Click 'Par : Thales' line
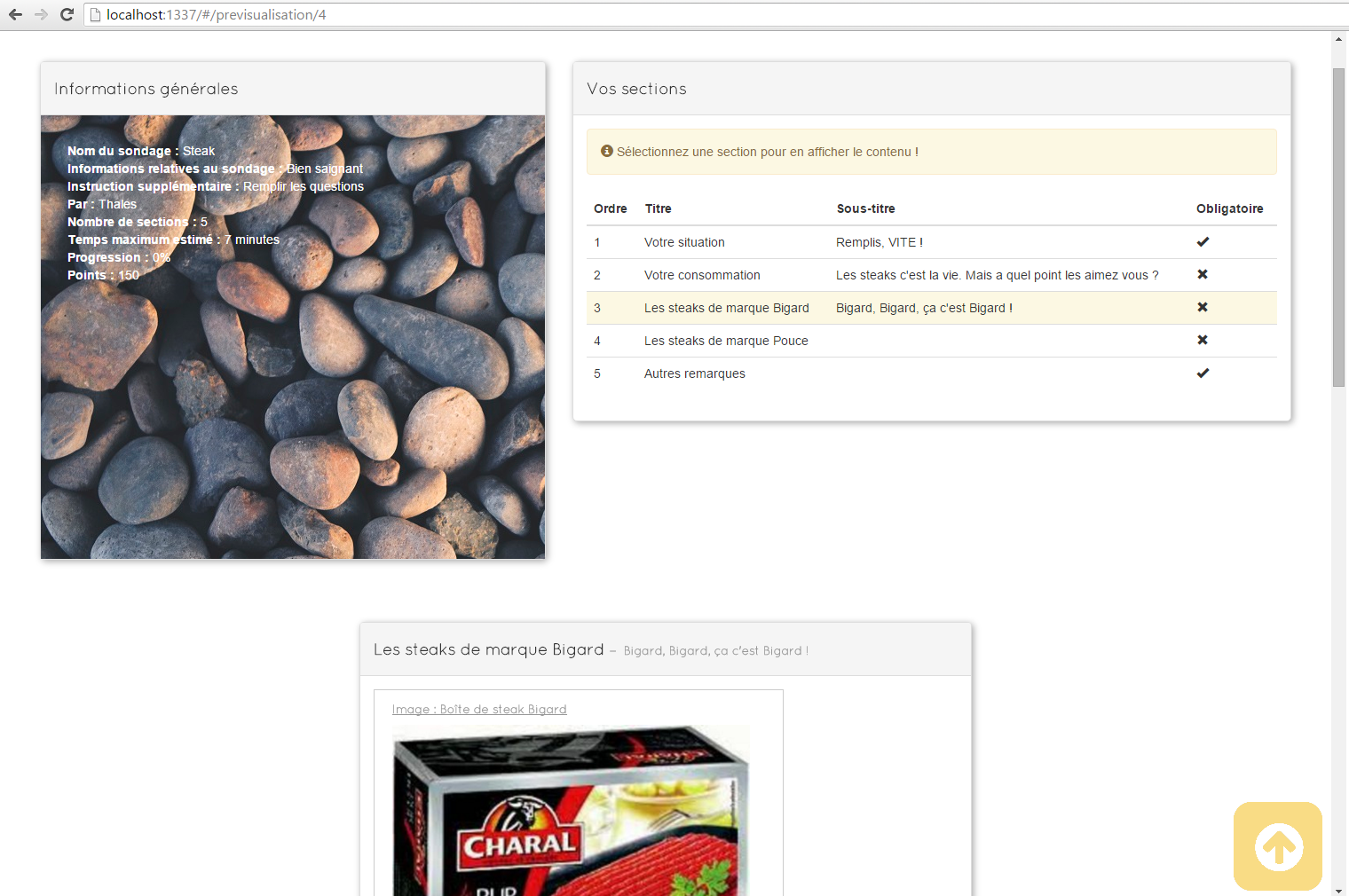Image resolution: width=1349 pixels, height=896 pixels. coord(102,204)
